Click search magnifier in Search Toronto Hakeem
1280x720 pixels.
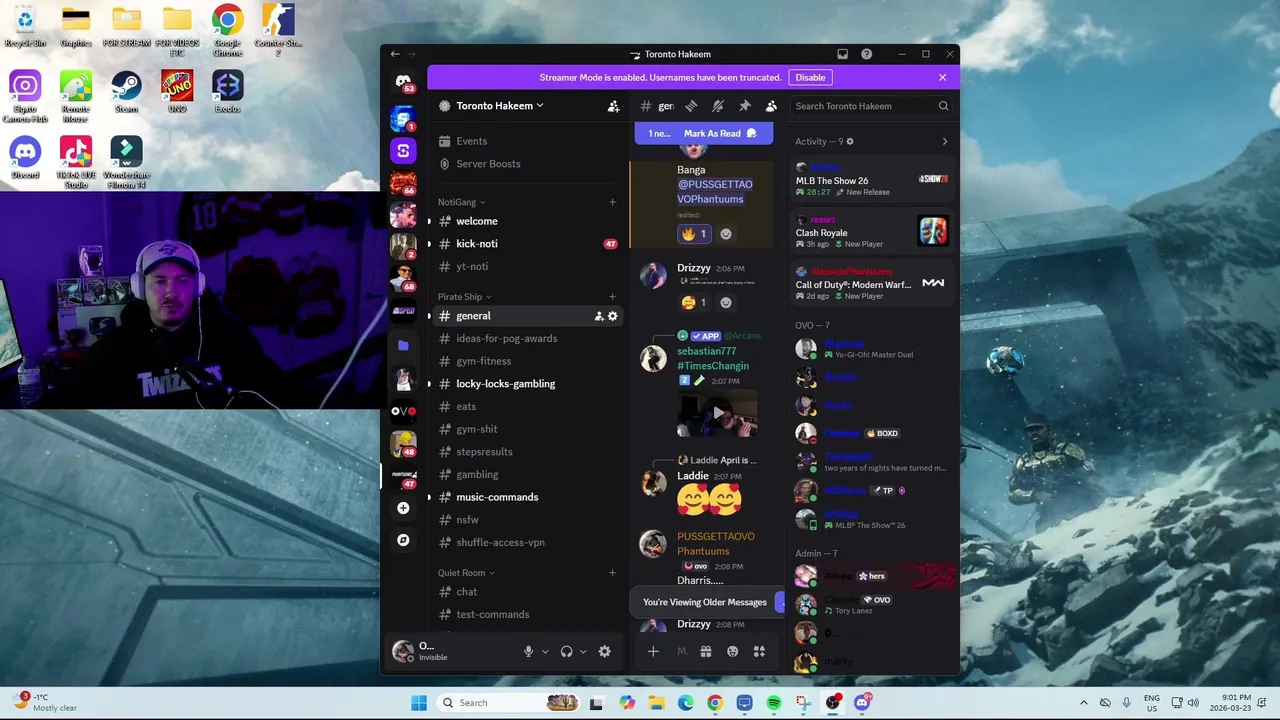tap(943, 106)
